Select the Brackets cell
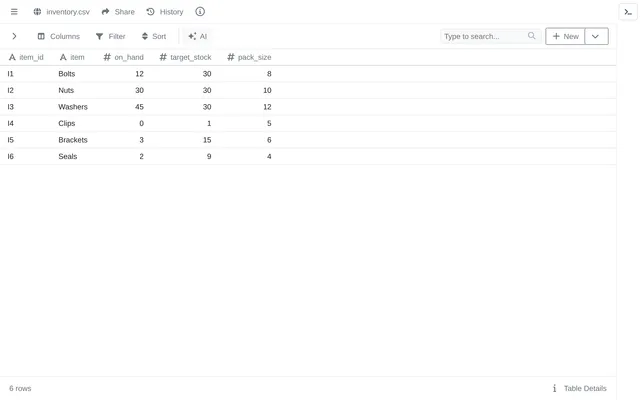The width and height of the screenshot is (640, 400). (73, 140)
